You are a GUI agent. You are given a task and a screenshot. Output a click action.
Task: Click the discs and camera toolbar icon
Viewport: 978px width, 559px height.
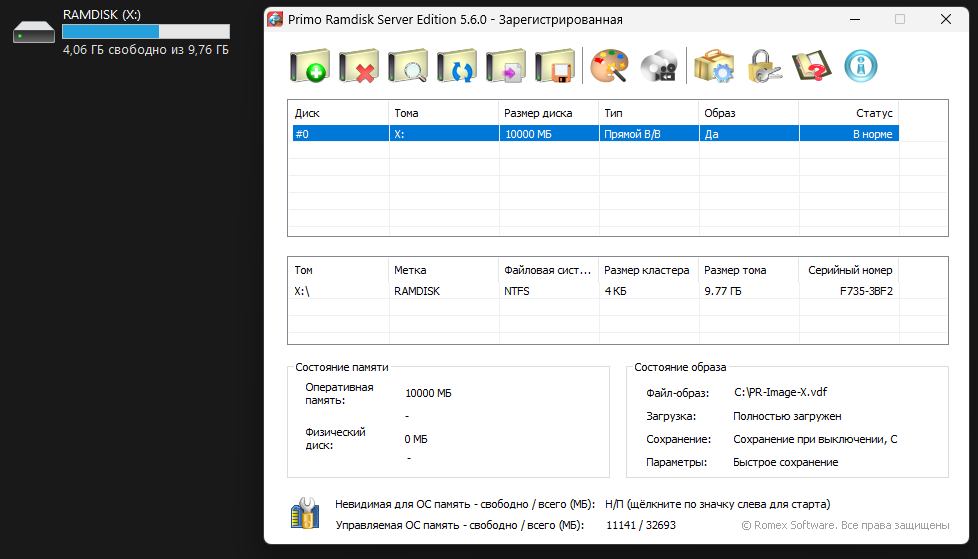pyautogui.click(x=659, y=67)
